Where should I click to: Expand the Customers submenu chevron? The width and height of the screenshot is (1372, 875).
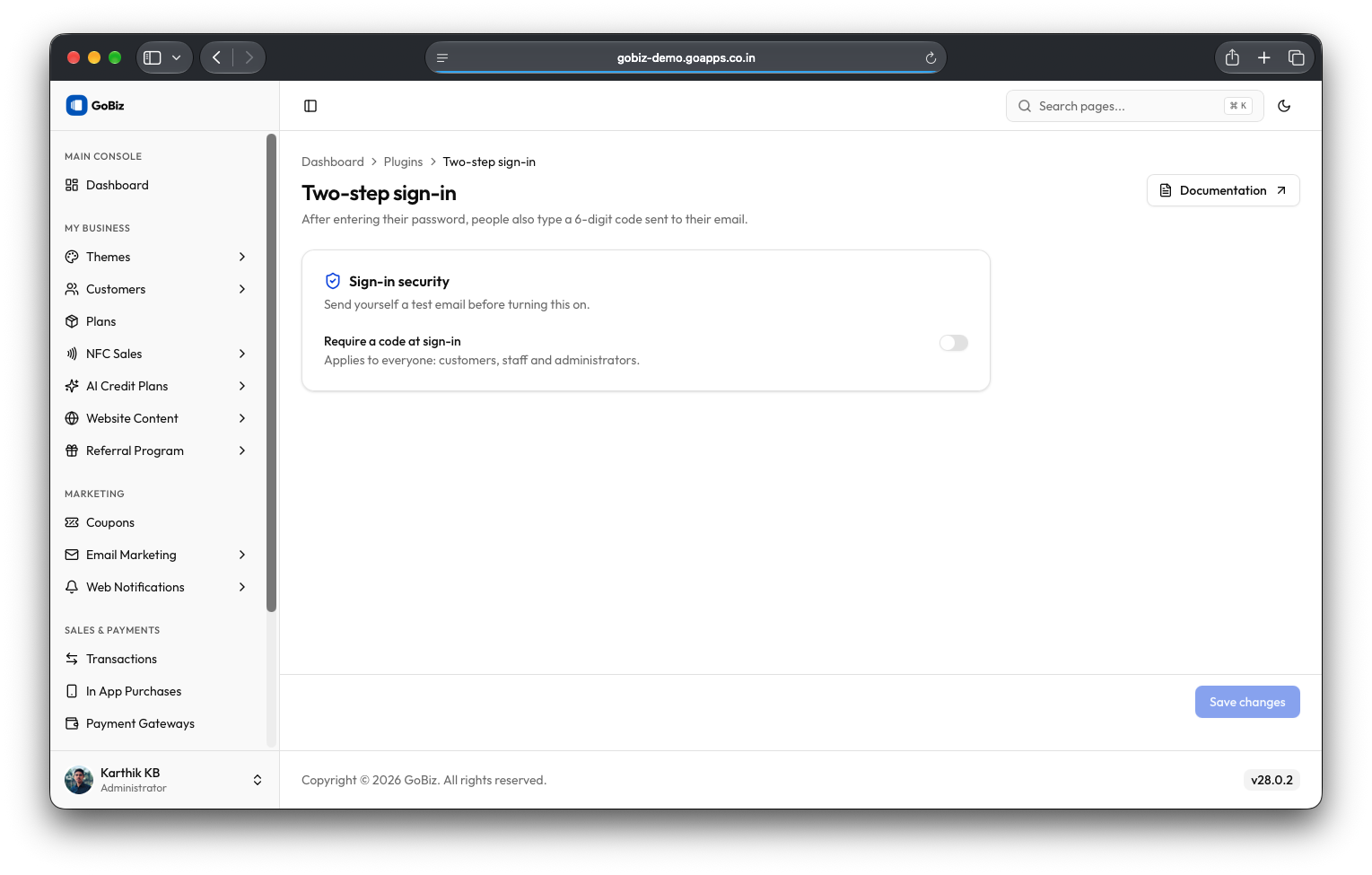tap(242, 289)
